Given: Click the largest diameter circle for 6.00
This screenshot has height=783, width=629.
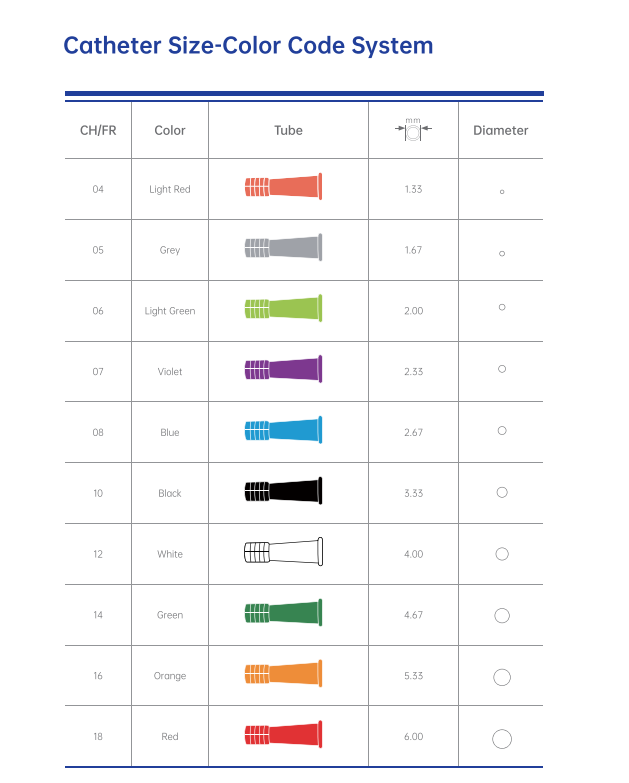Looking at the screenshot, I should click(502, 739).
